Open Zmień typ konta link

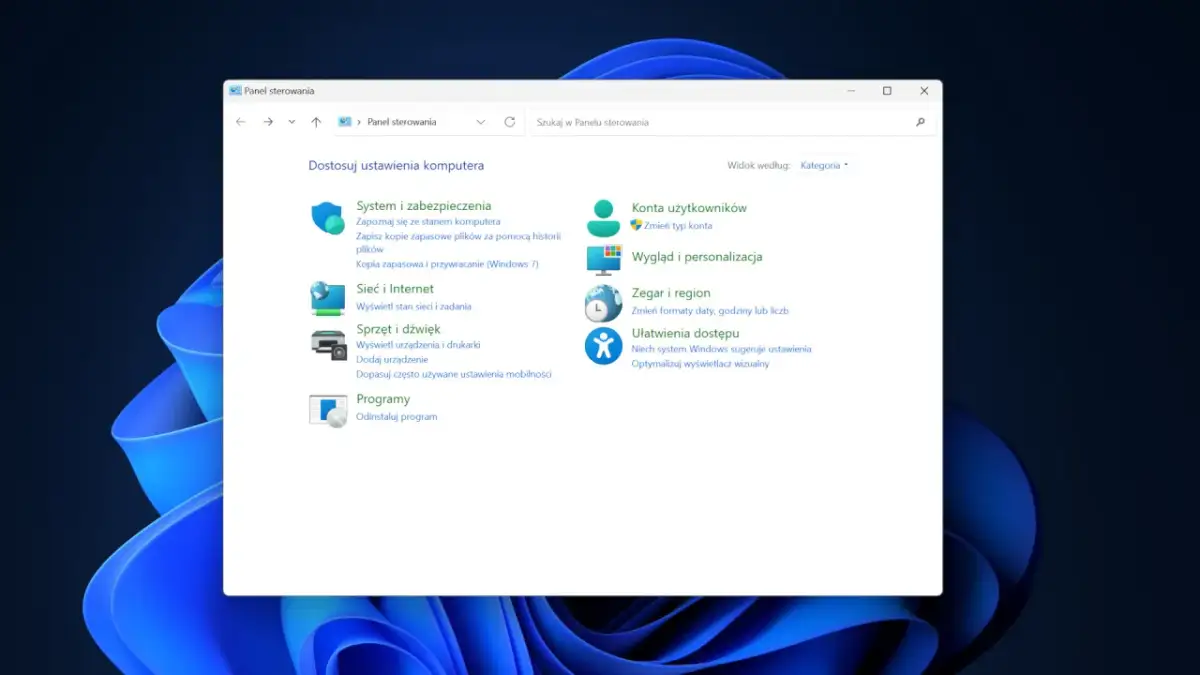pyautogui.click(x=677, y=226)
